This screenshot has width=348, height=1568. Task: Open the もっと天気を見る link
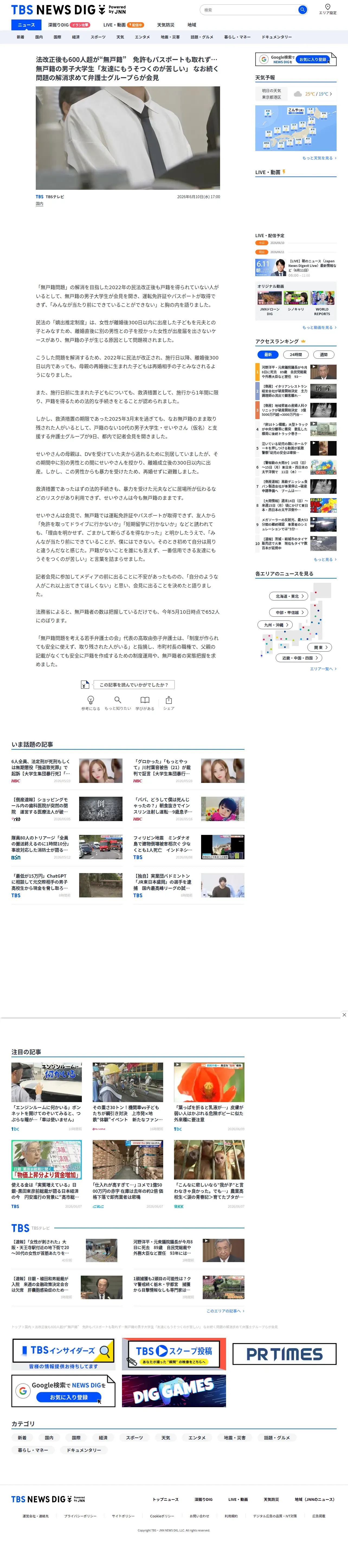tap(319, 158)
